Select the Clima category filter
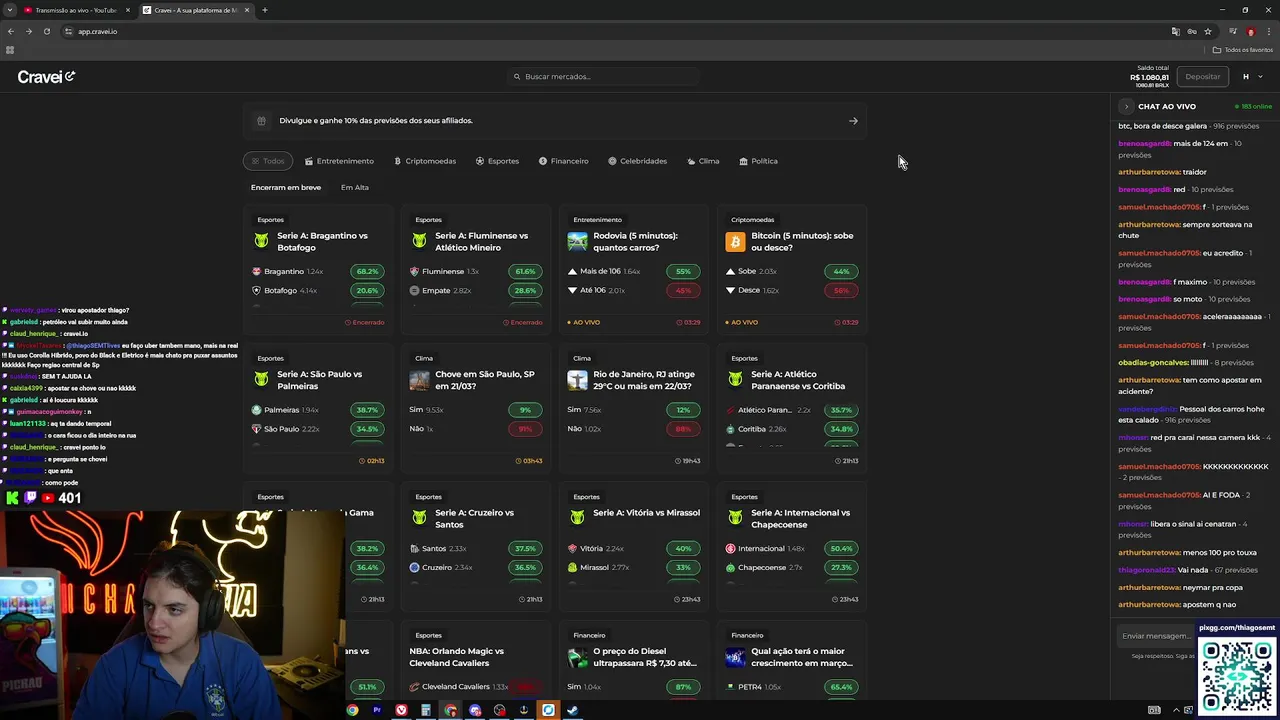Screen dimensions: 1280x720 tap(703, 161)
